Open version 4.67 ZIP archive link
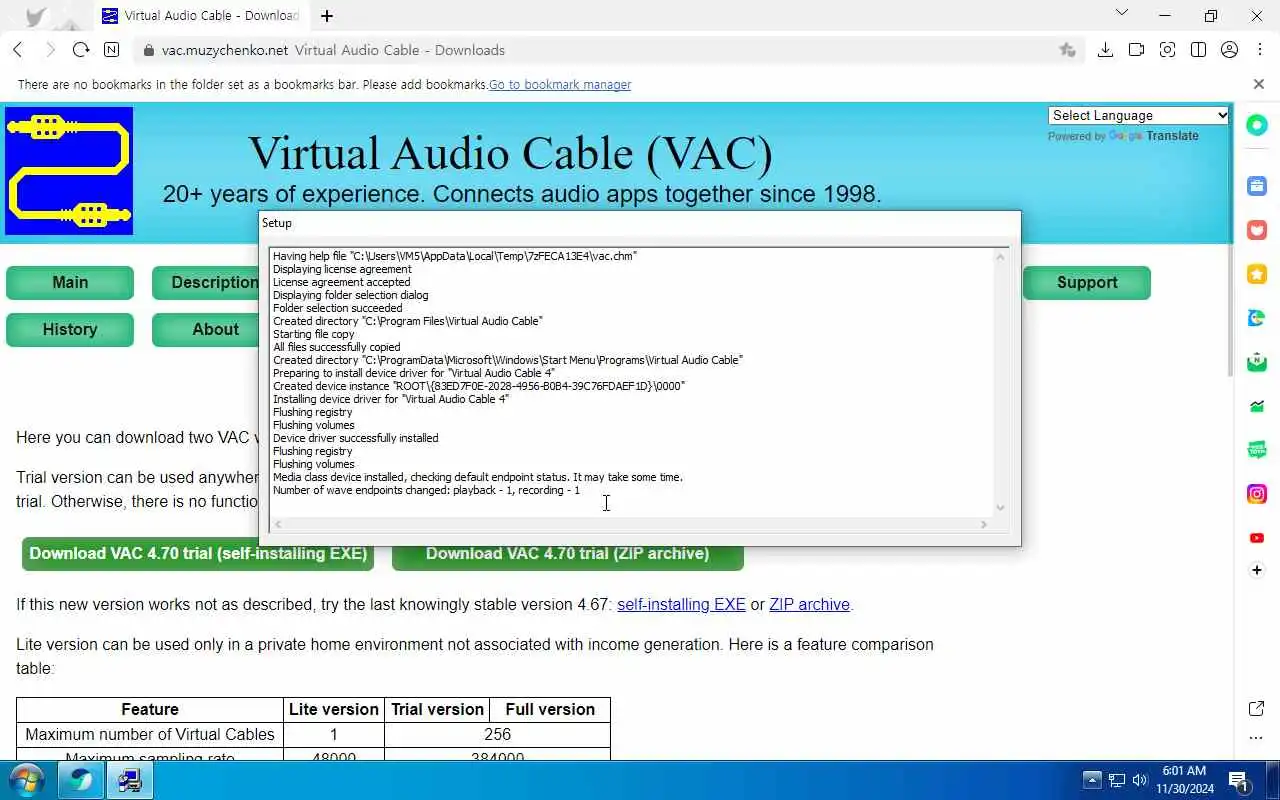 point(809,605)
